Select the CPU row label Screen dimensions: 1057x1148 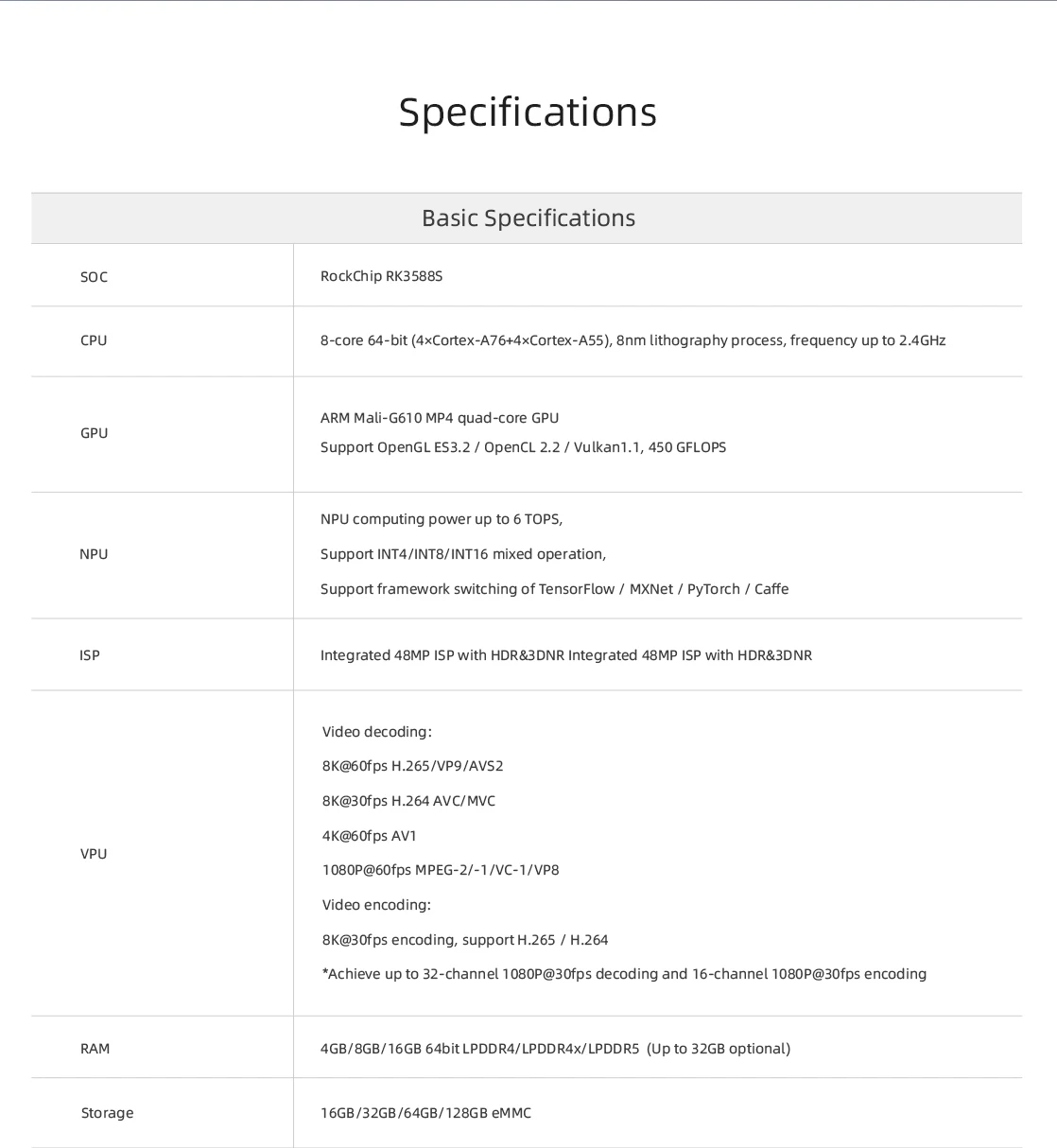tap(94, 340)
